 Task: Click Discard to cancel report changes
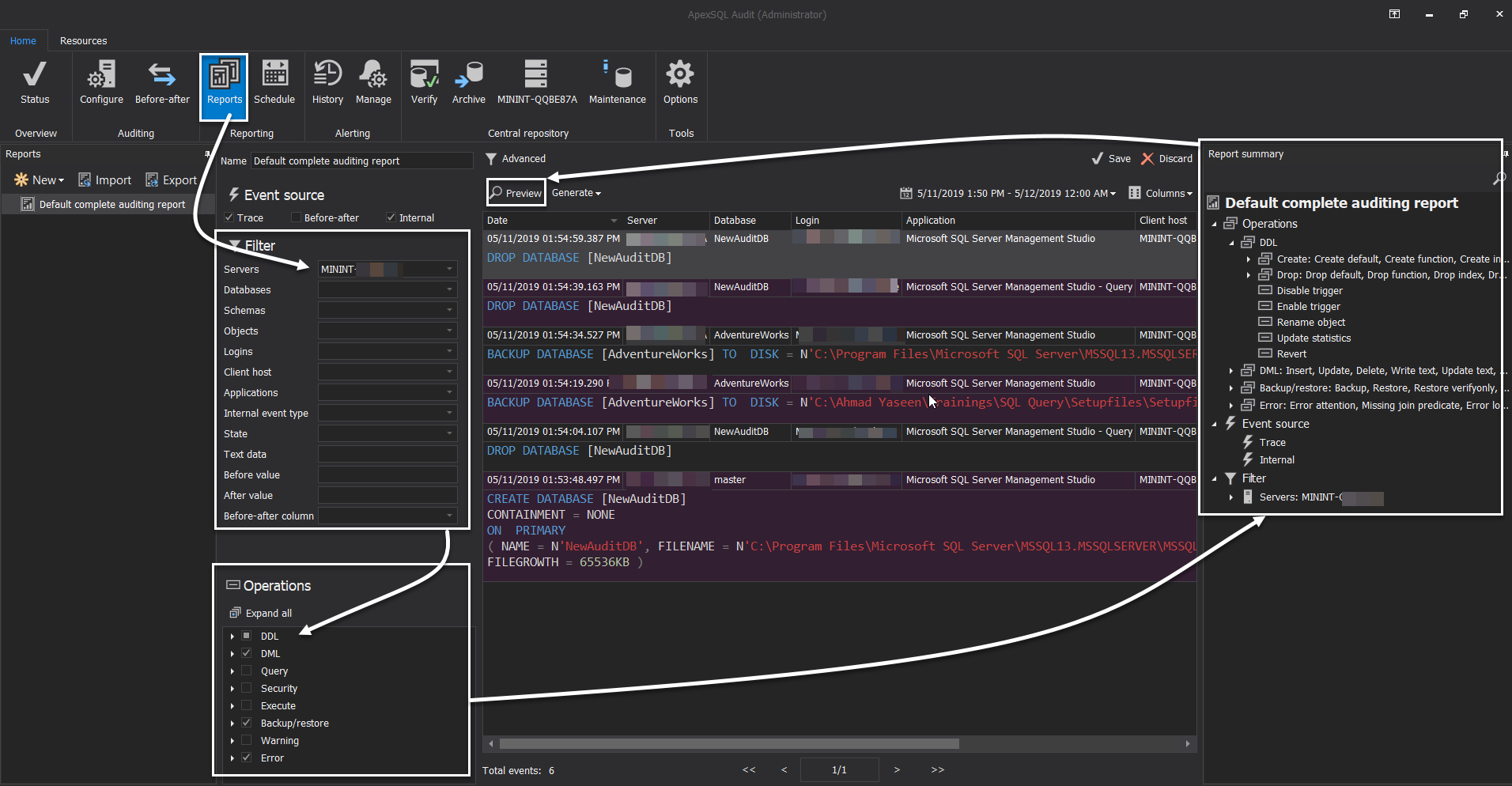tap(1166, 159)
